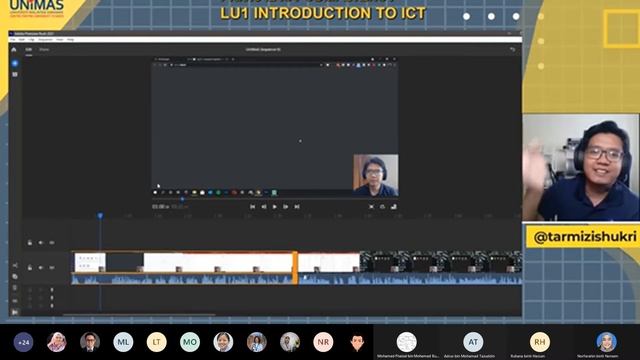Open the aspect ratio icon at the monitor's right

[x=393, y=207]
